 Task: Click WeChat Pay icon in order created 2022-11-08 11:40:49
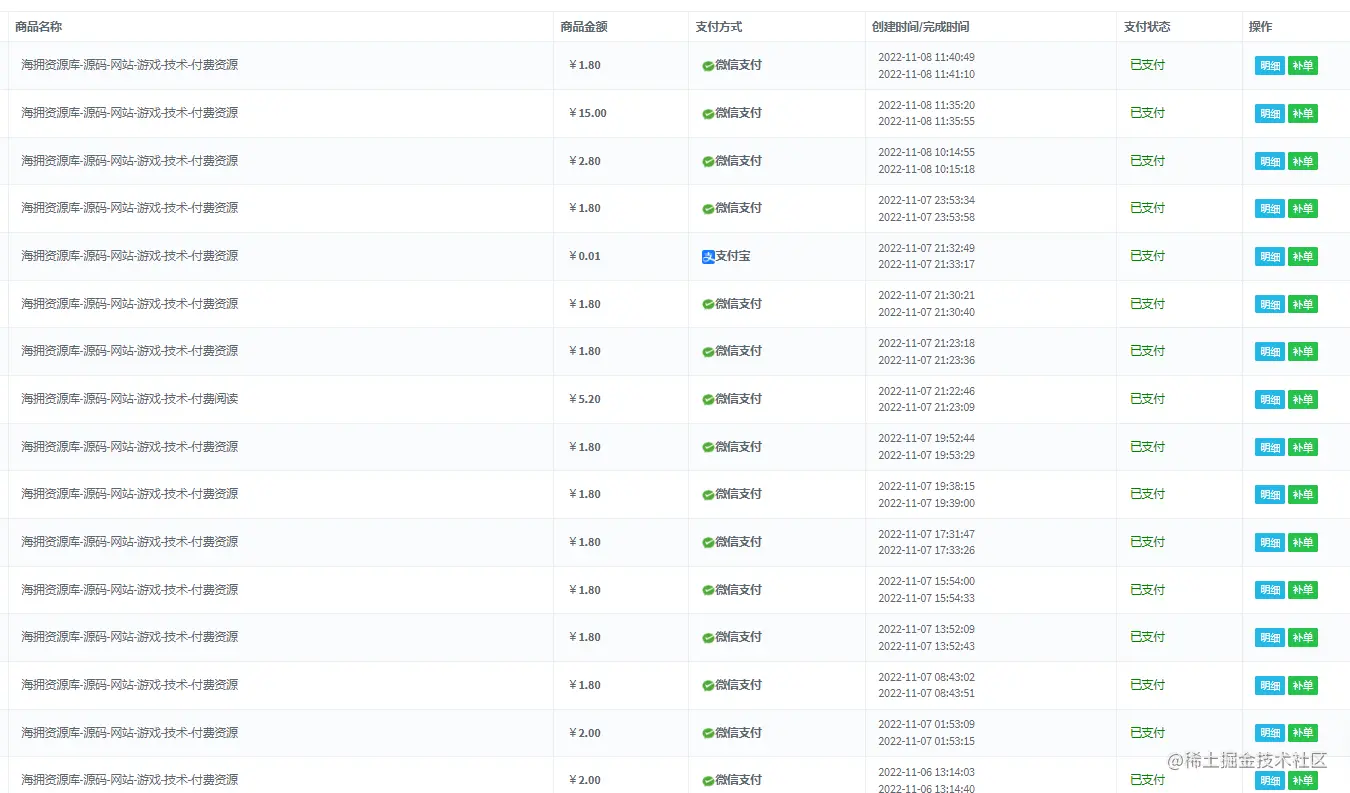coord(708,66)
